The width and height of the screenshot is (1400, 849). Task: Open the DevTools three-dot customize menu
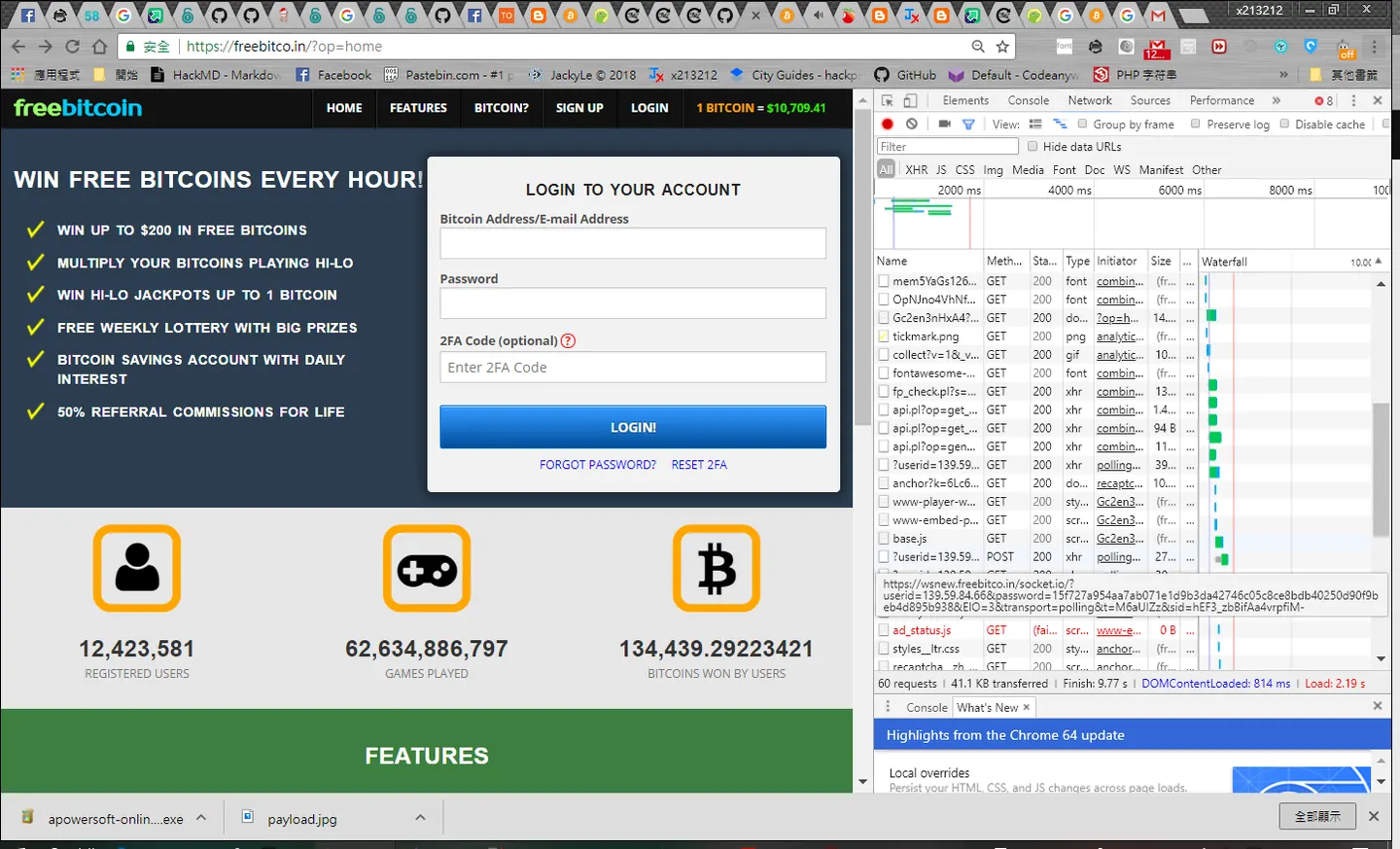1353,100
